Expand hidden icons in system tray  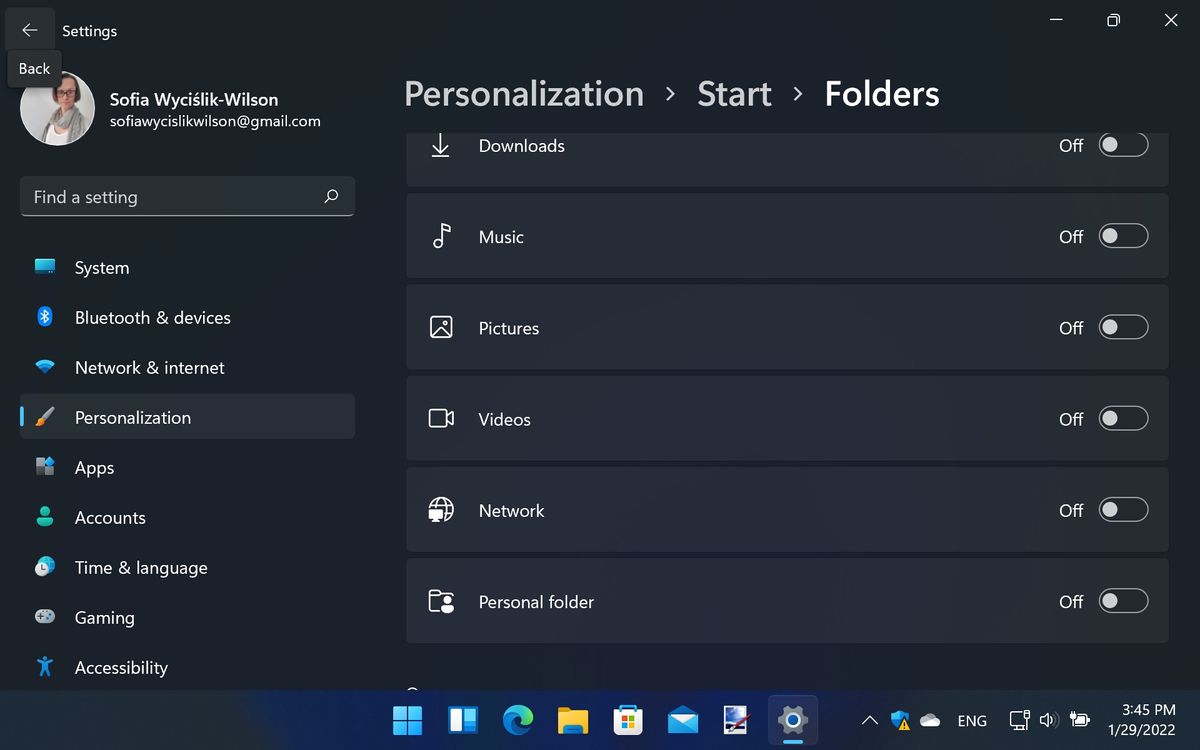coord(869,719)
